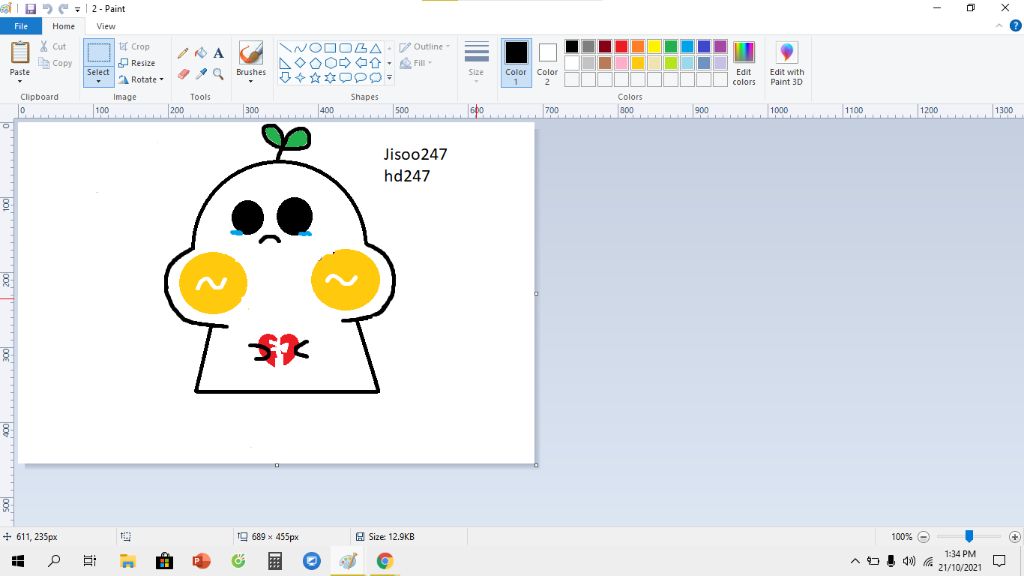
Task: Click the zoom in plus button
Action: coord(1014,537)
